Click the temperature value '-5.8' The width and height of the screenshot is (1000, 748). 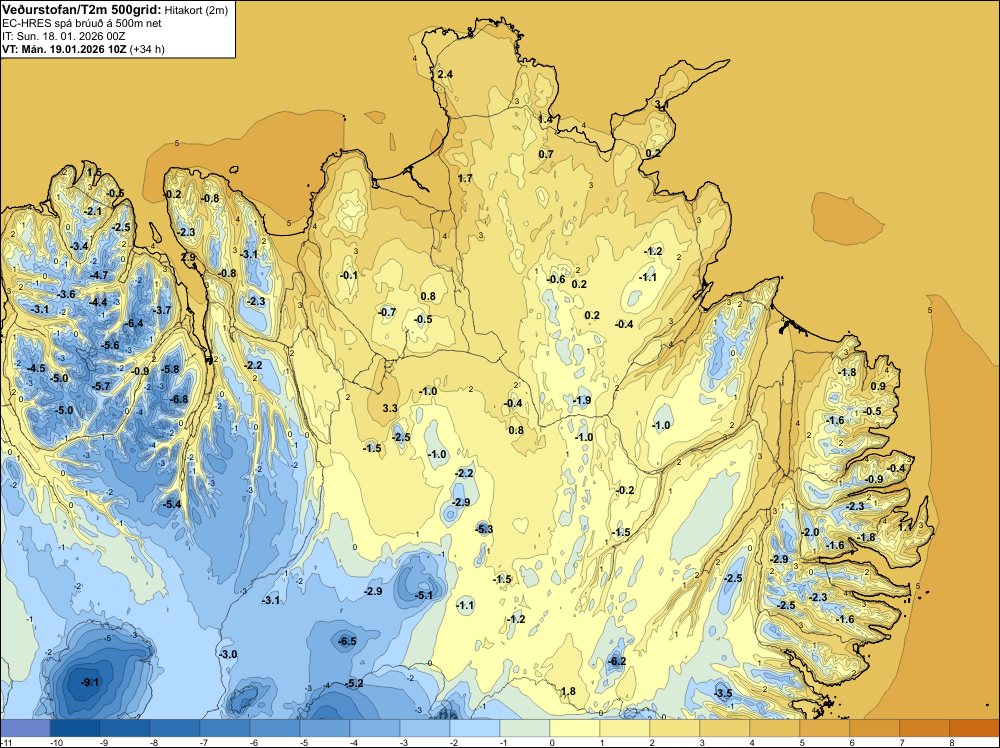coord(171,369)
